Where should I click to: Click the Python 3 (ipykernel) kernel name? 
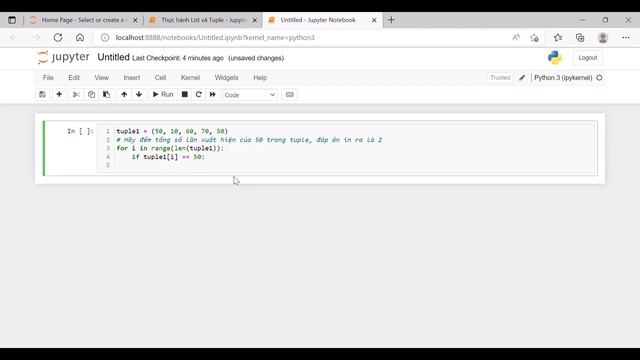point(563,78)
